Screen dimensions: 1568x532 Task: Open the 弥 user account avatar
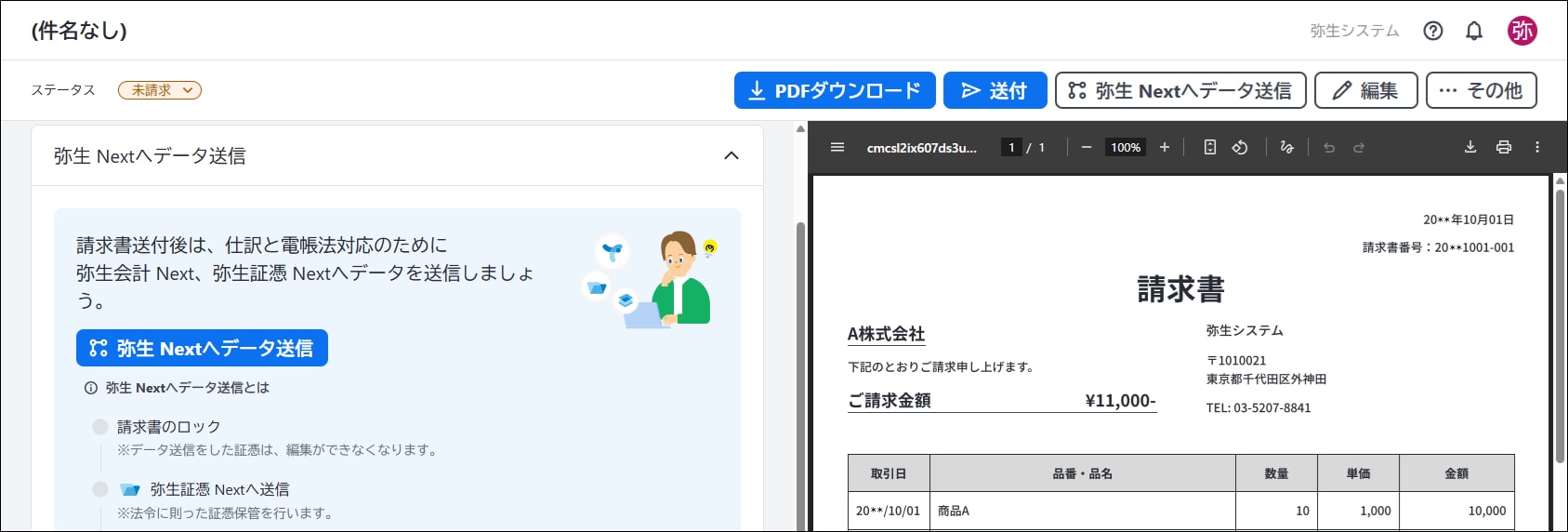(x=1522, y=31)
